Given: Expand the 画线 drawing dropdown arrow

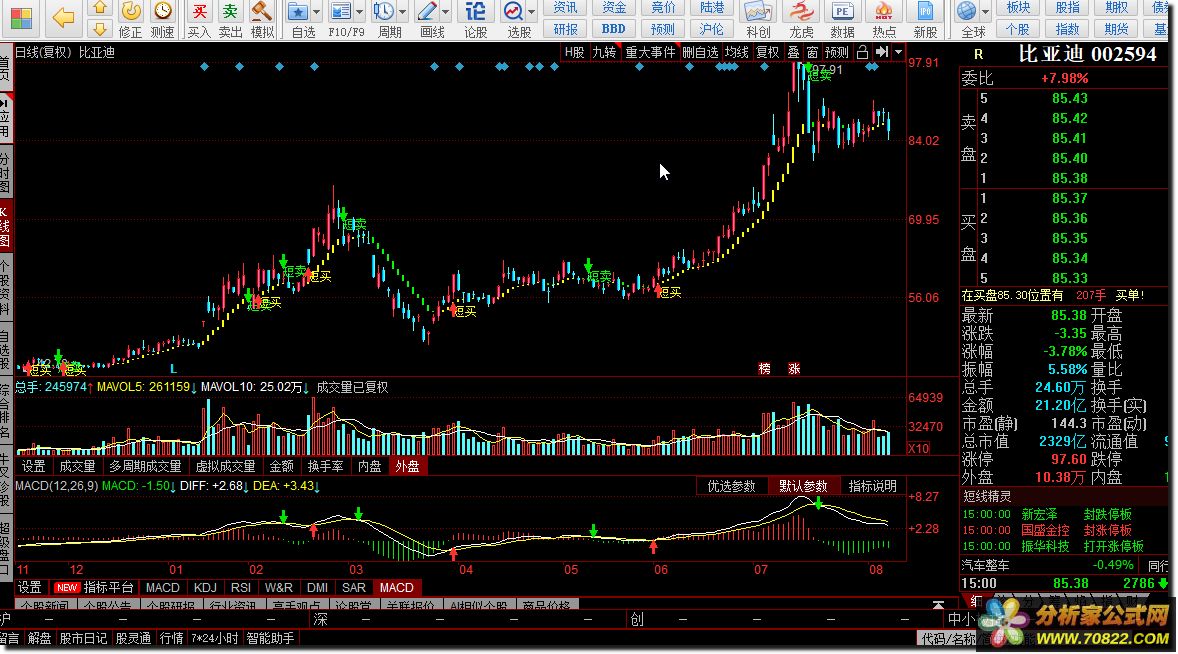Looking at the screenshot, I should coord(446,12).
